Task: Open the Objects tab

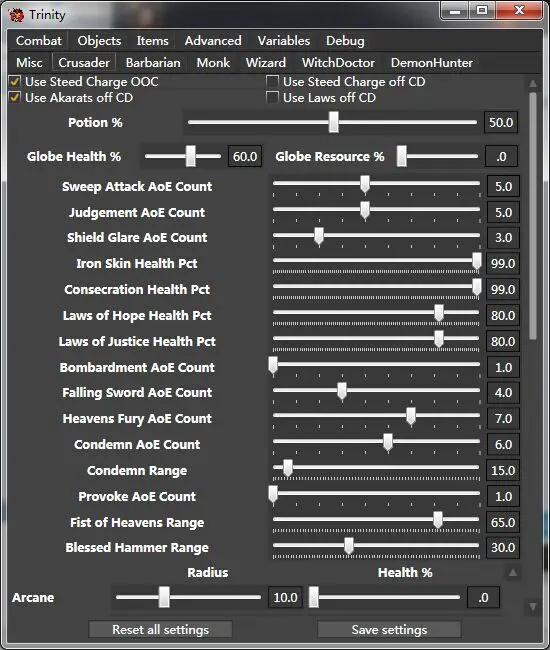Action: pos(99,41)
